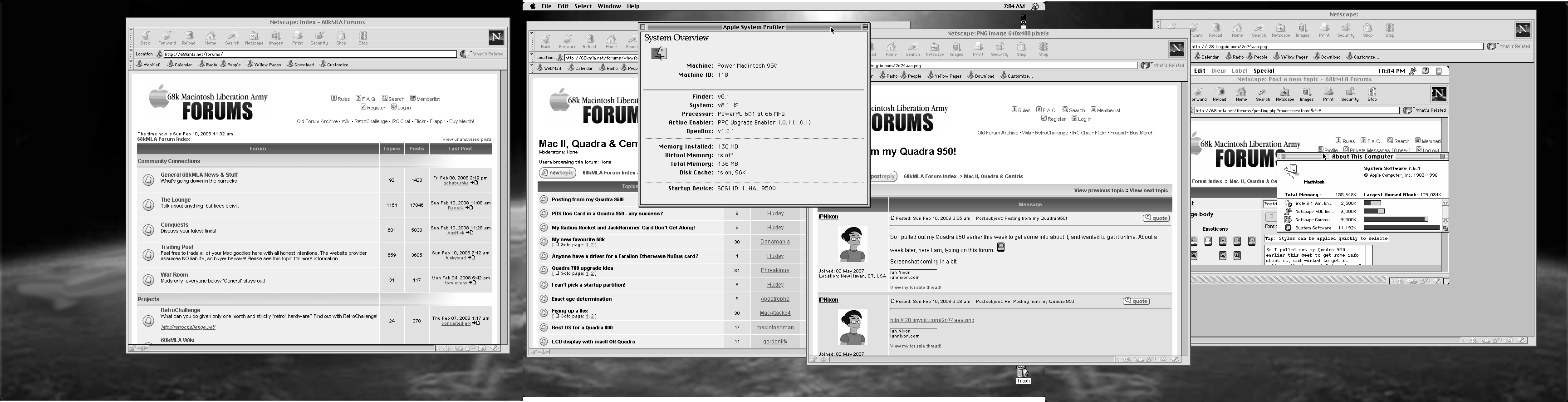
Task: Open topic 'Quadra 700 upgrade idea'
Action: tap(583, 268)
